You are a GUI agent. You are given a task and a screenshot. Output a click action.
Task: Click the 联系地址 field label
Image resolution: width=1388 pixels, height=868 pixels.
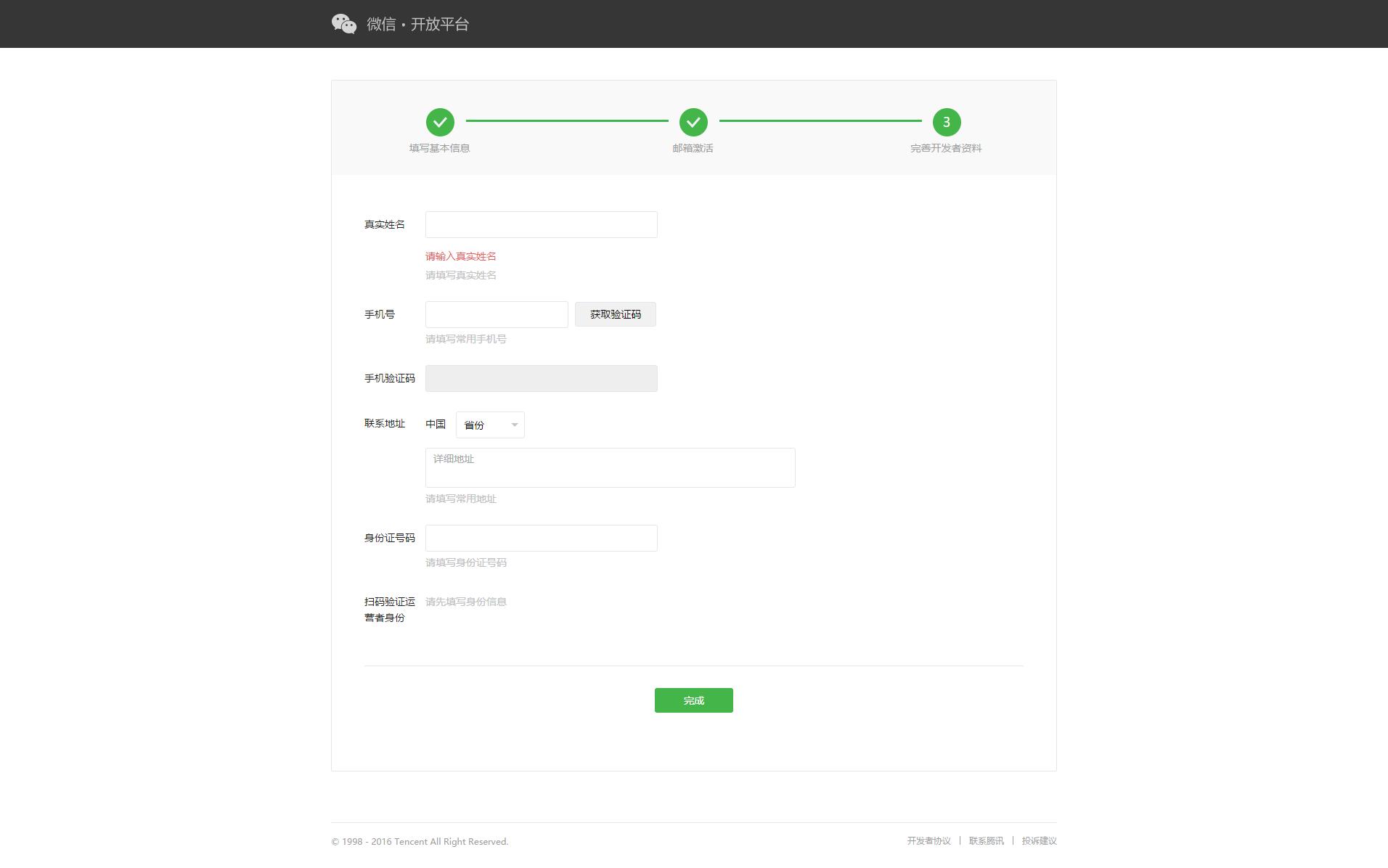point(385,423)
